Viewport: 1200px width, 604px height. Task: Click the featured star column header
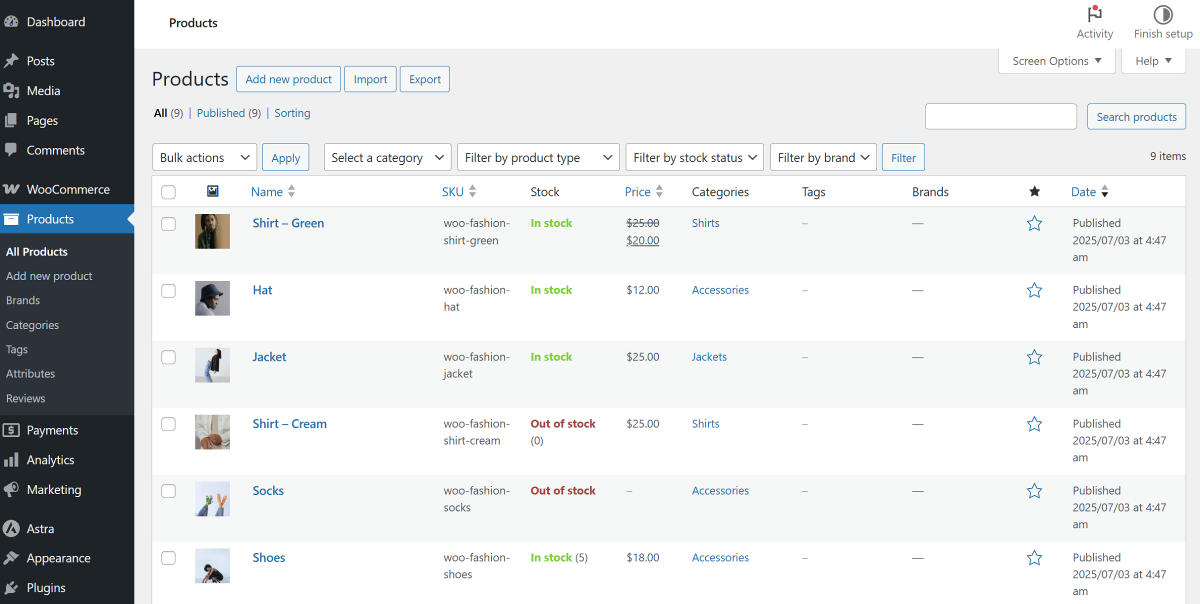(x=1034, y=192)
